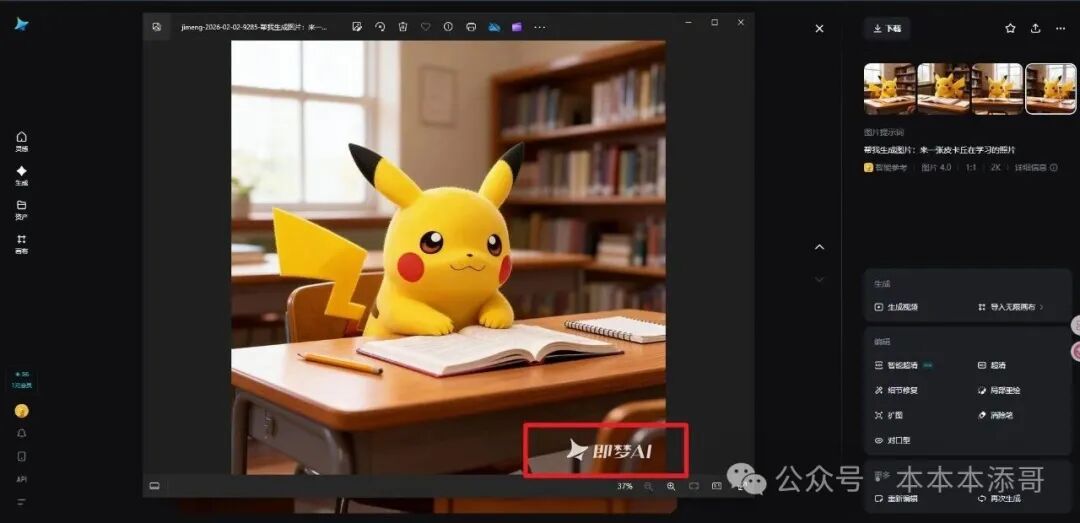1080x523 pixels.
Task: Go to next image with down chevron
Action: point(819,279)
